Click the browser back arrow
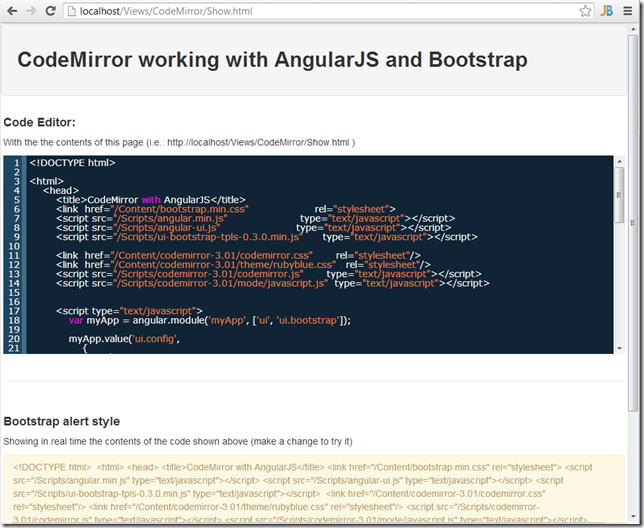 click(12, 11)
